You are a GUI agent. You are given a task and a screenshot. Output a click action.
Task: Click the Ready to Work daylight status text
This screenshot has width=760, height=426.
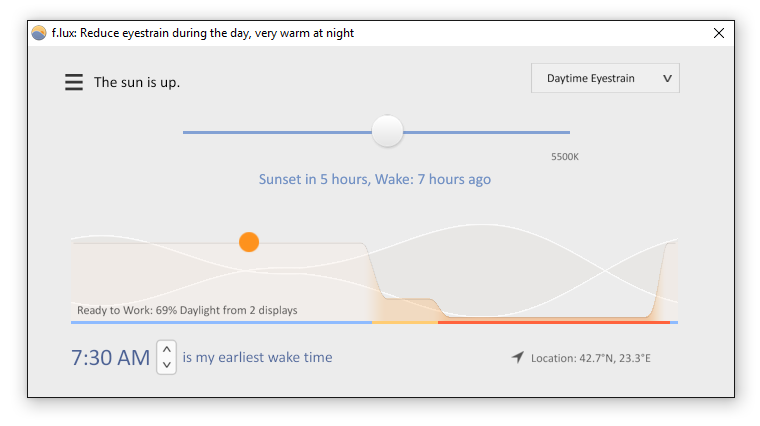click(187, 310)
